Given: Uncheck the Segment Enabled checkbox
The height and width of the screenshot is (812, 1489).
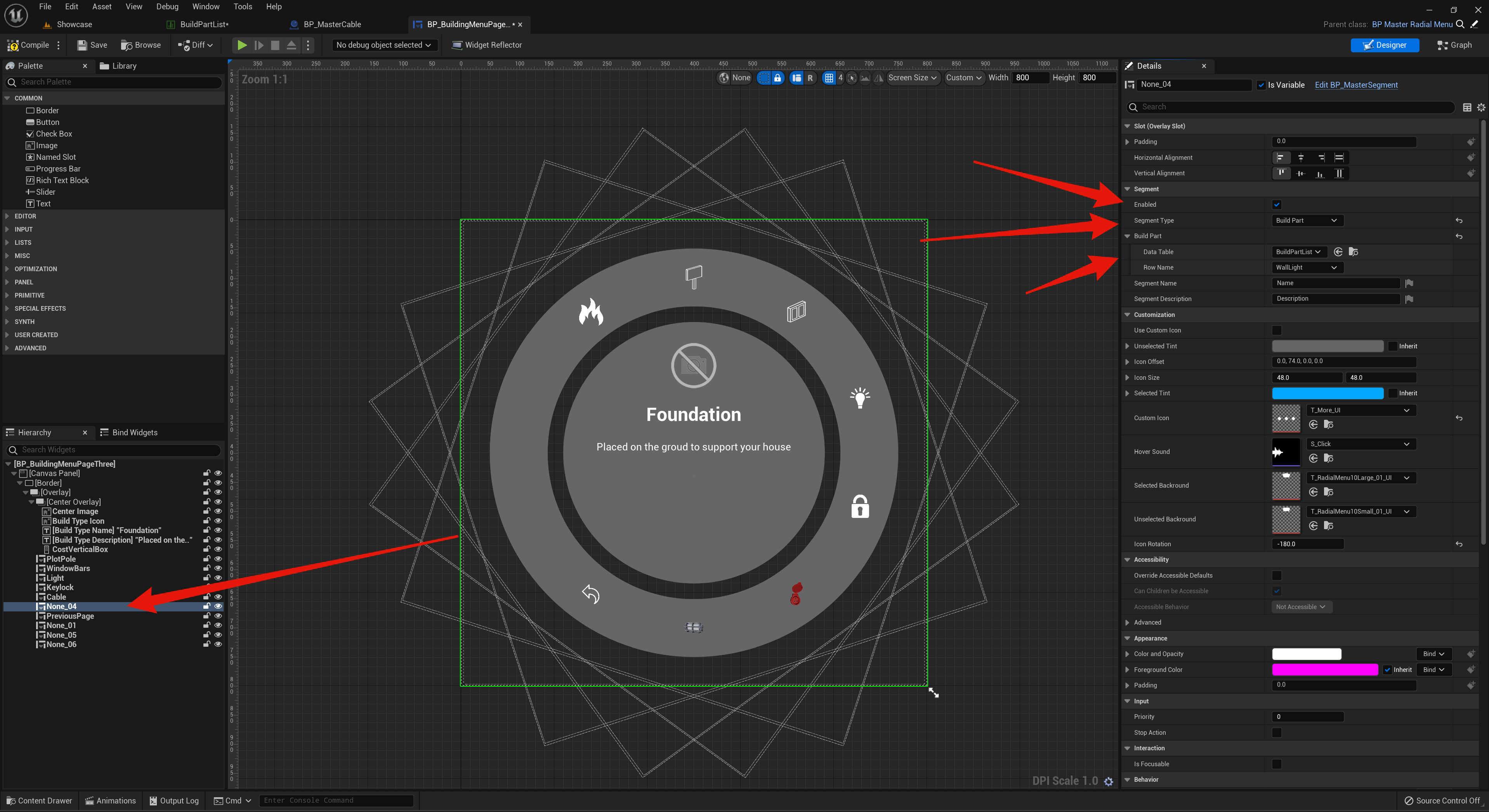Looking at the screenshot, I should pos(1277,204).
